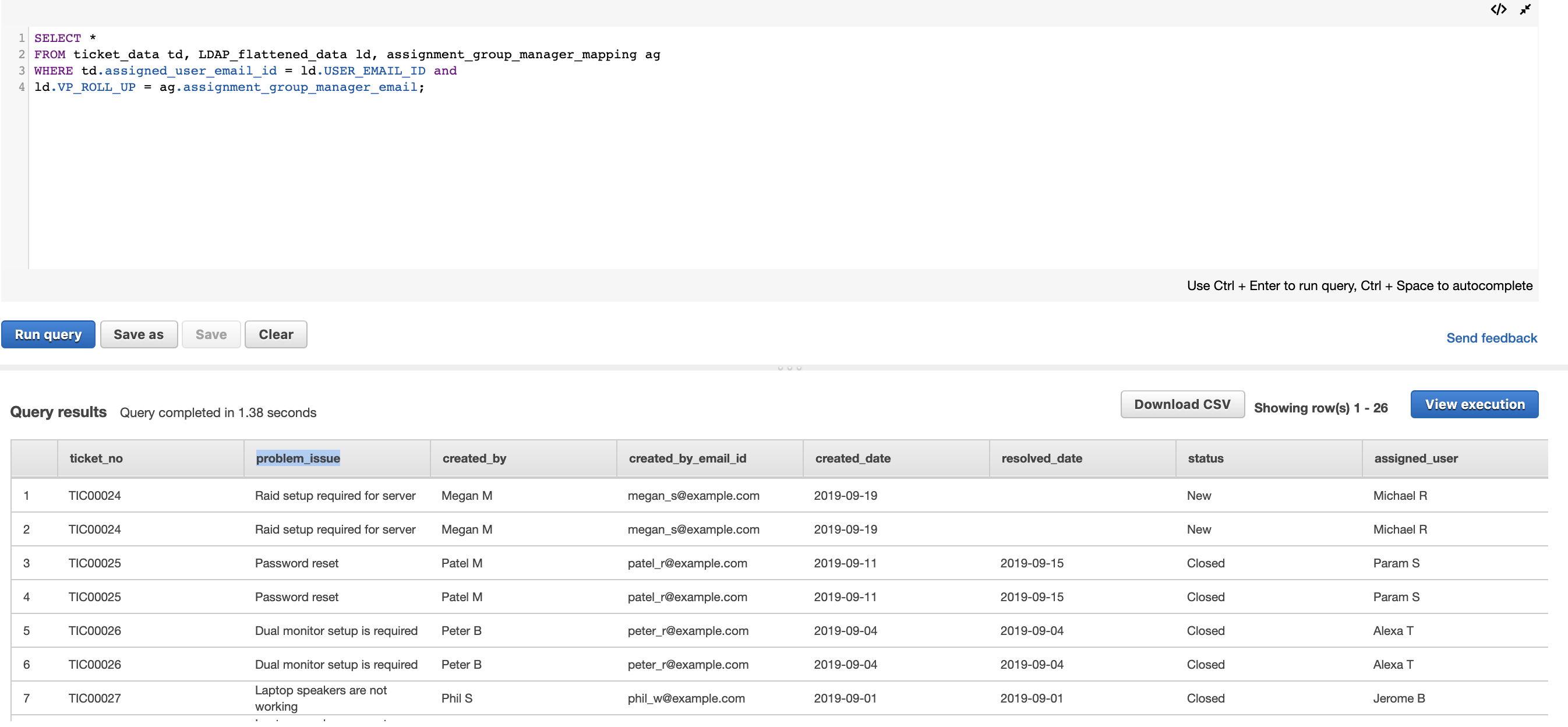Viewport: 1568px width, 727px height.
Task: Download results as CSV
Action: click(x=1181, y=404)
